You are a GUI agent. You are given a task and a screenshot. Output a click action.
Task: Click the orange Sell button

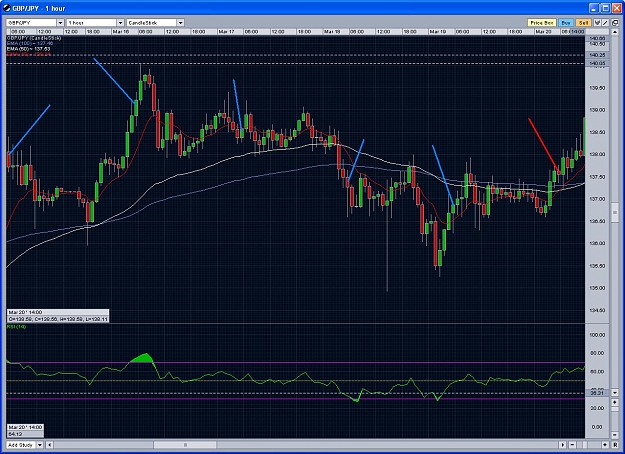point(583,23)
